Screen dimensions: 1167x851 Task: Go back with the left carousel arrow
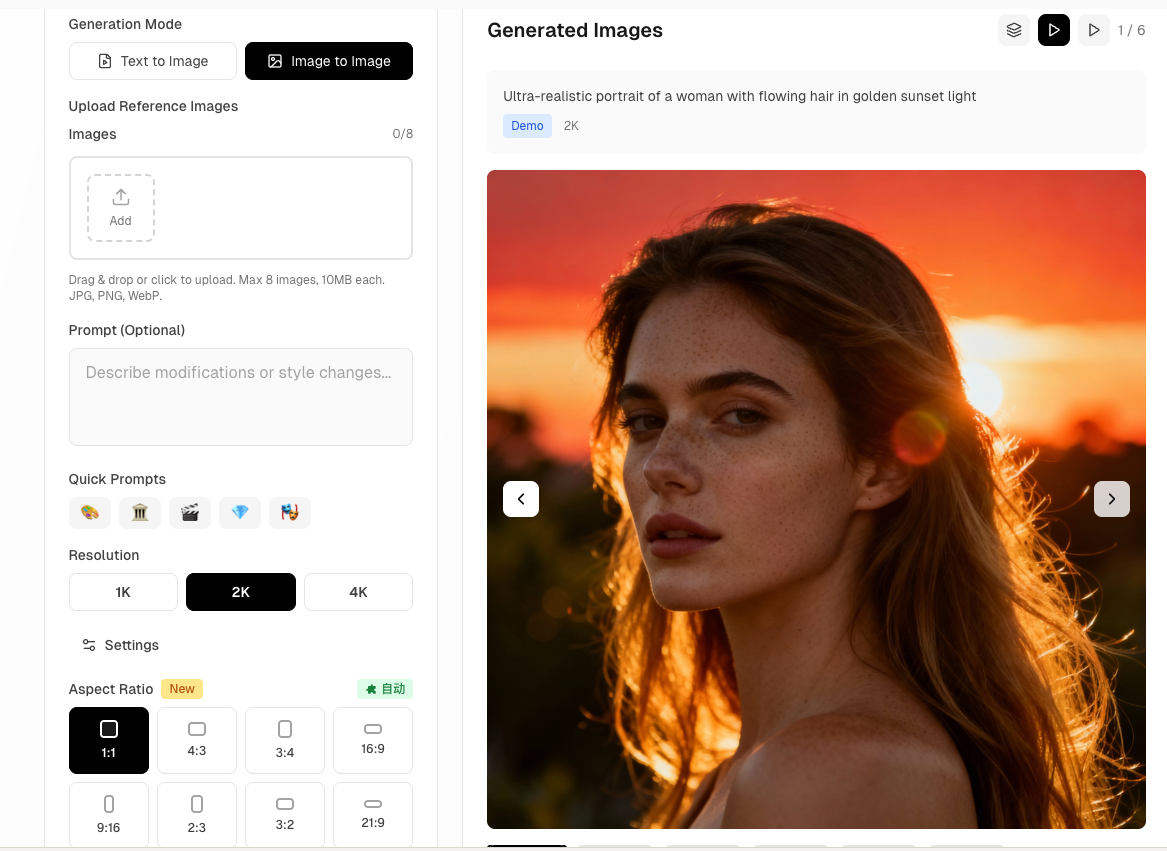[520, 498]
